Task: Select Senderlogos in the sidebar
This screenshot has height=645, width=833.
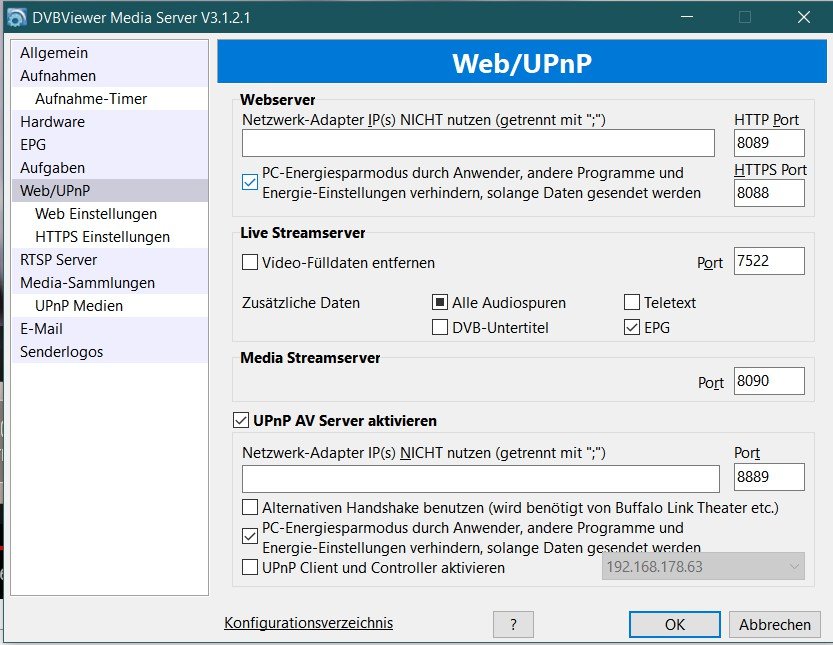Action: pyautogui.click(x=61, y=352)
